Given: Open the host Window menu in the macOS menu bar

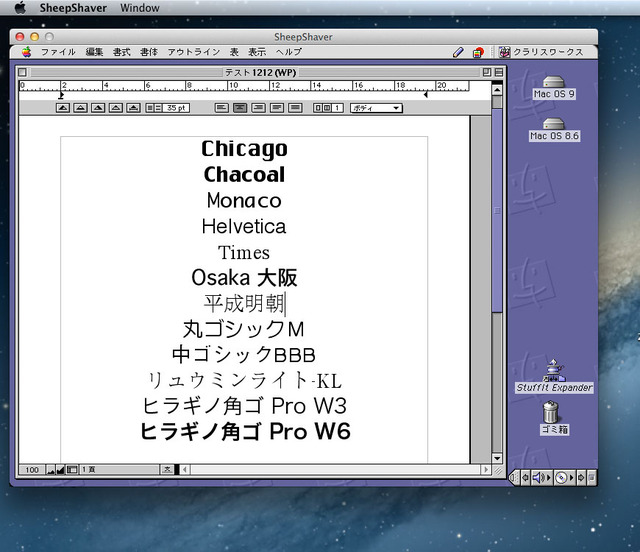Looking at the screenshot, I should click(140, 8).
